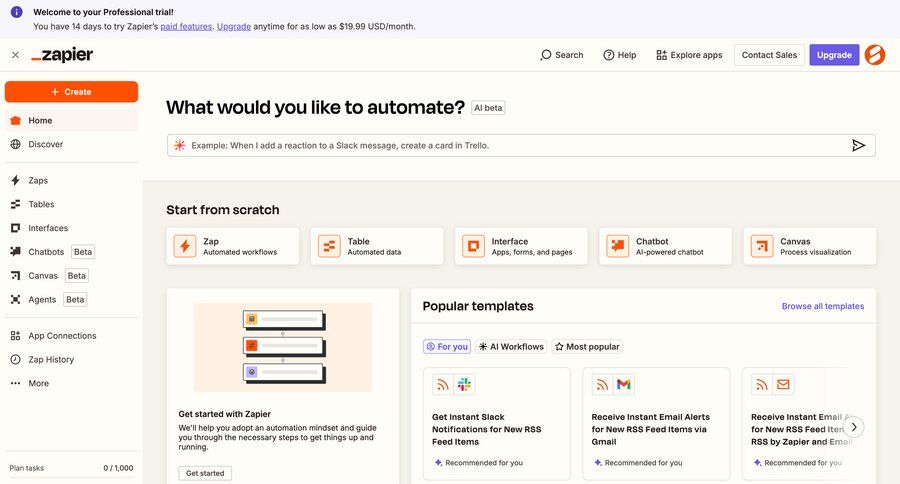The width and height of the screenshot is (900, 484).
Task: Open Zap History clock icon
Action: point(15,359)
